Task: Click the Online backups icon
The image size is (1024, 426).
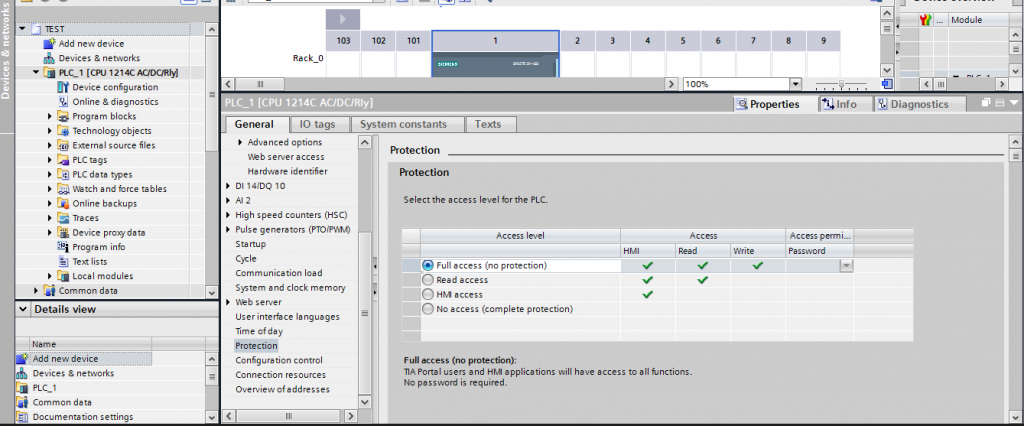Action: click(63, 203)
